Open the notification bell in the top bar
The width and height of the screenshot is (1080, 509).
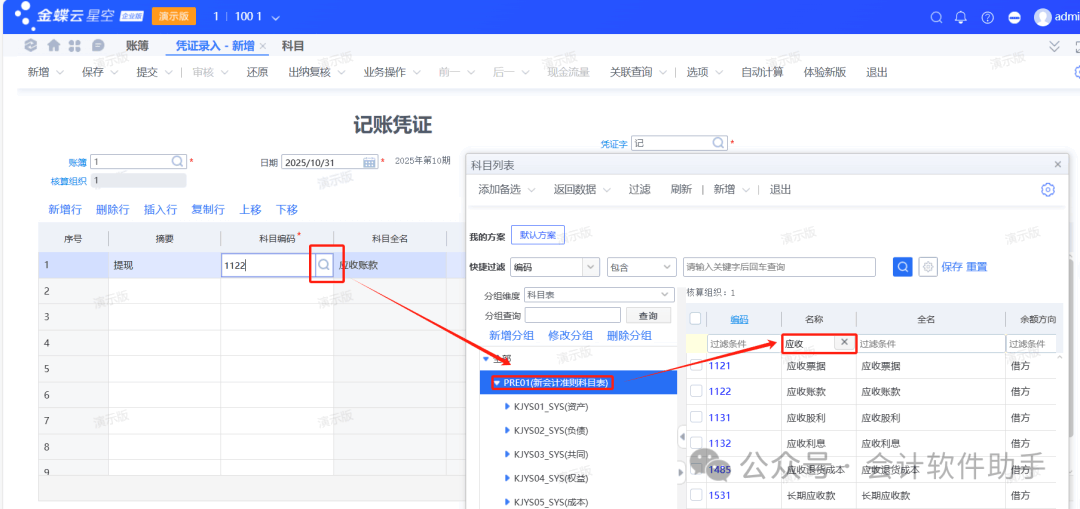tap(961, 17)
